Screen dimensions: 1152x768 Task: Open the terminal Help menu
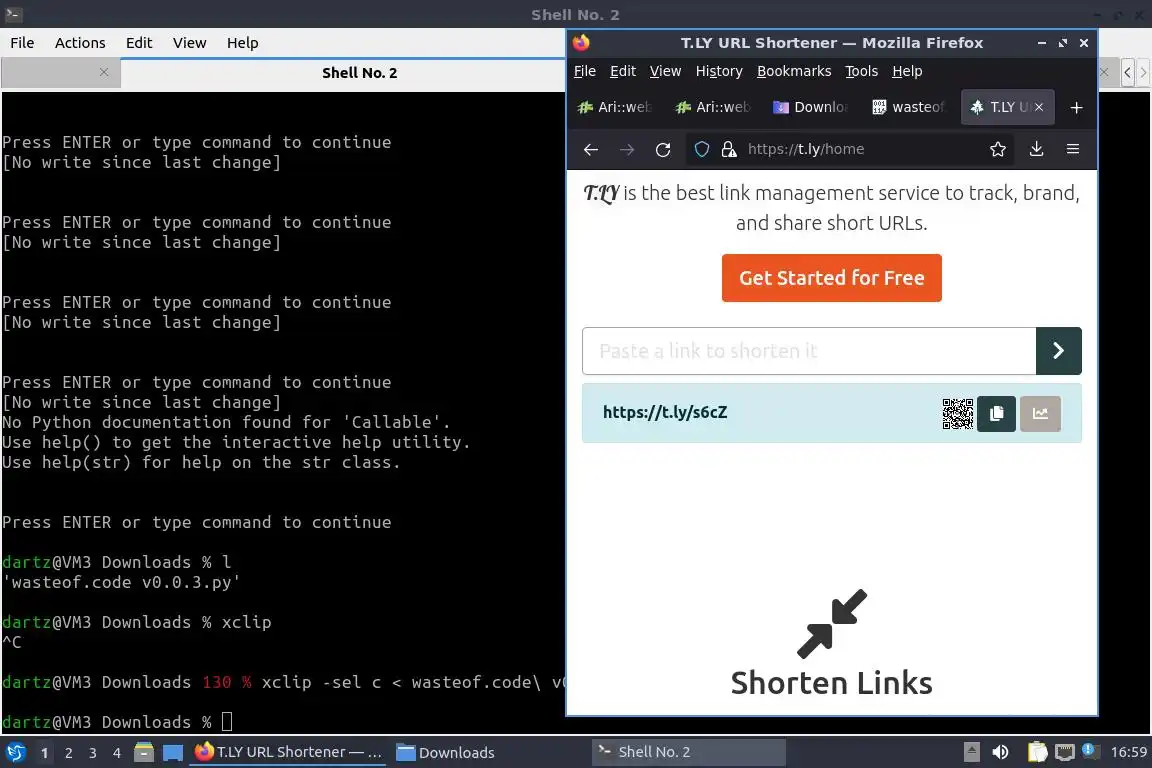[242, 43]
